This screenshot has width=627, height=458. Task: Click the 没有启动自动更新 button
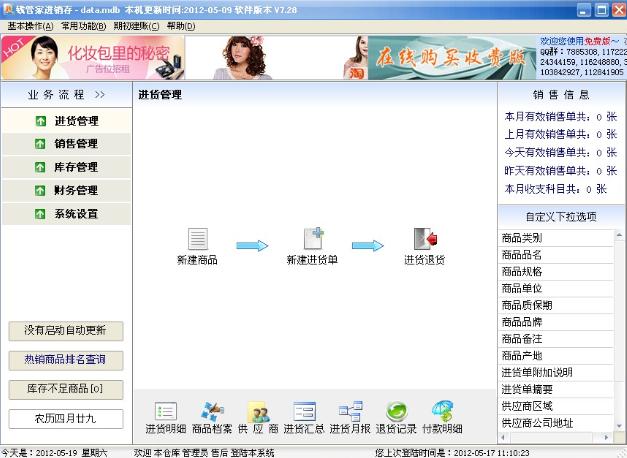(66, 331)
